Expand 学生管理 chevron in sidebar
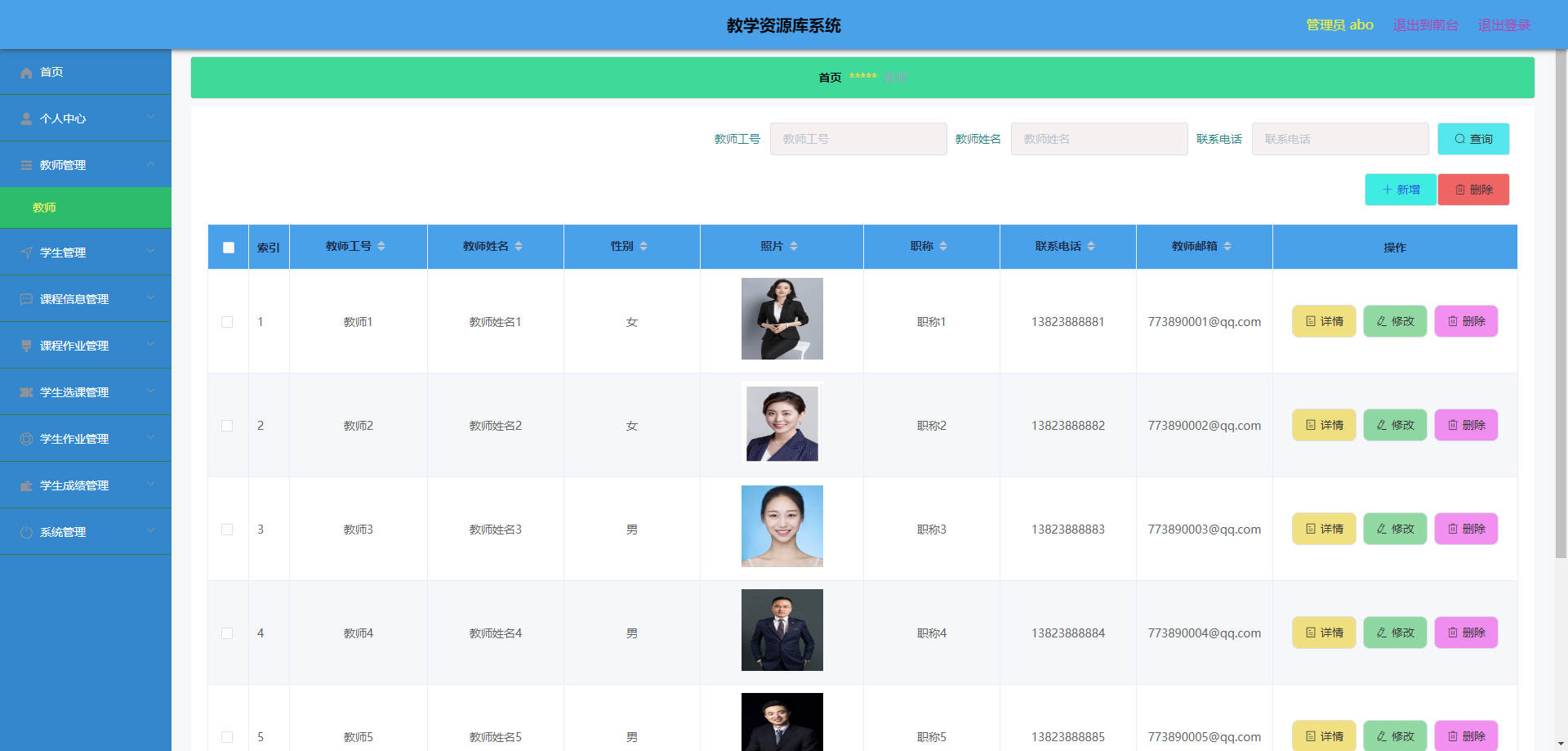1568x751 pixels. click(x=151, y=252)
